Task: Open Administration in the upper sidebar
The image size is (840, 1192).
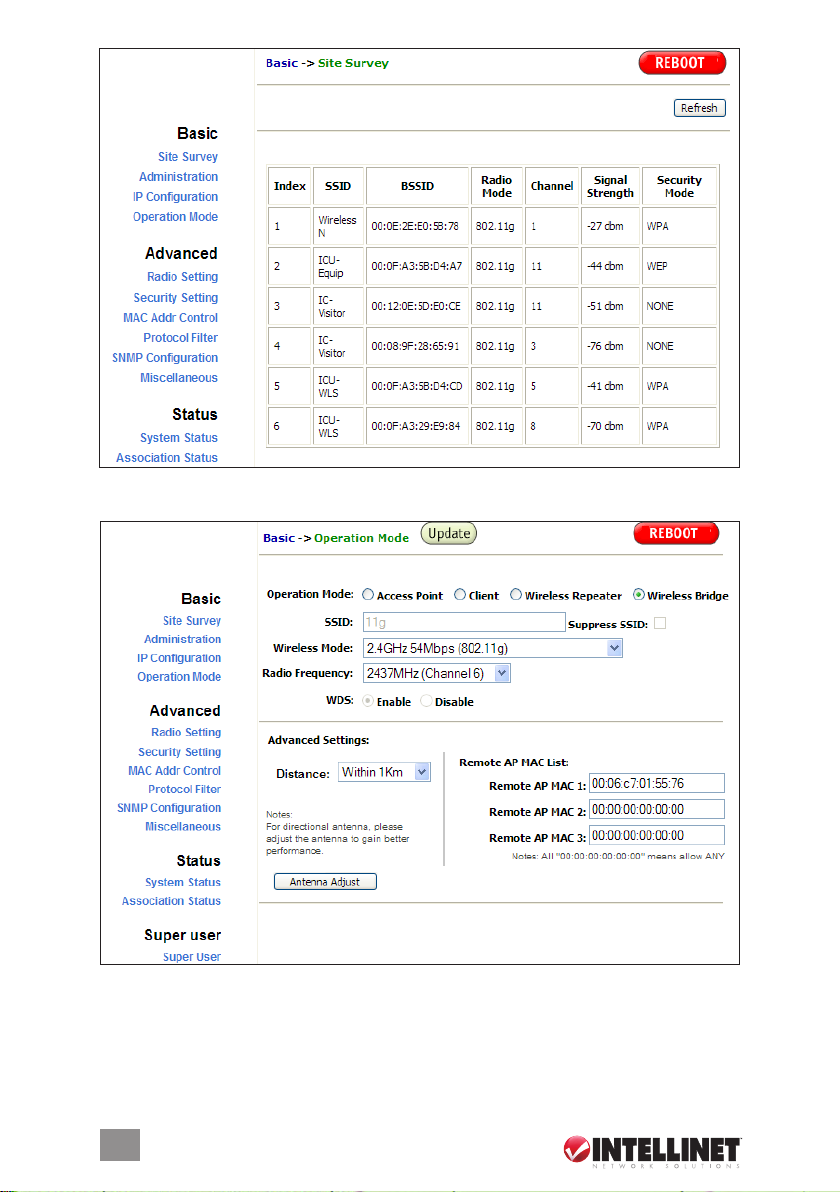Action: (179, 176)
